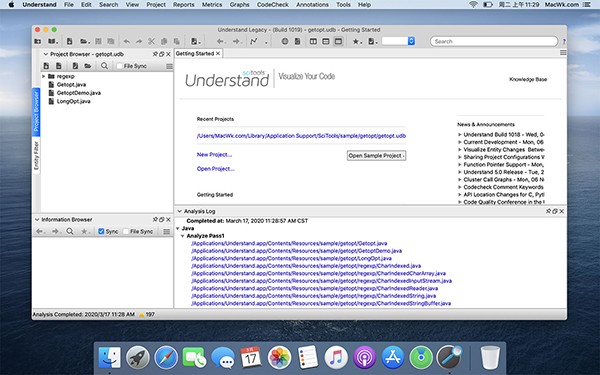The width and height of the screenshot is (600, 375).
Task: Select Getopt.java in Project Browser
Action: 71,85
